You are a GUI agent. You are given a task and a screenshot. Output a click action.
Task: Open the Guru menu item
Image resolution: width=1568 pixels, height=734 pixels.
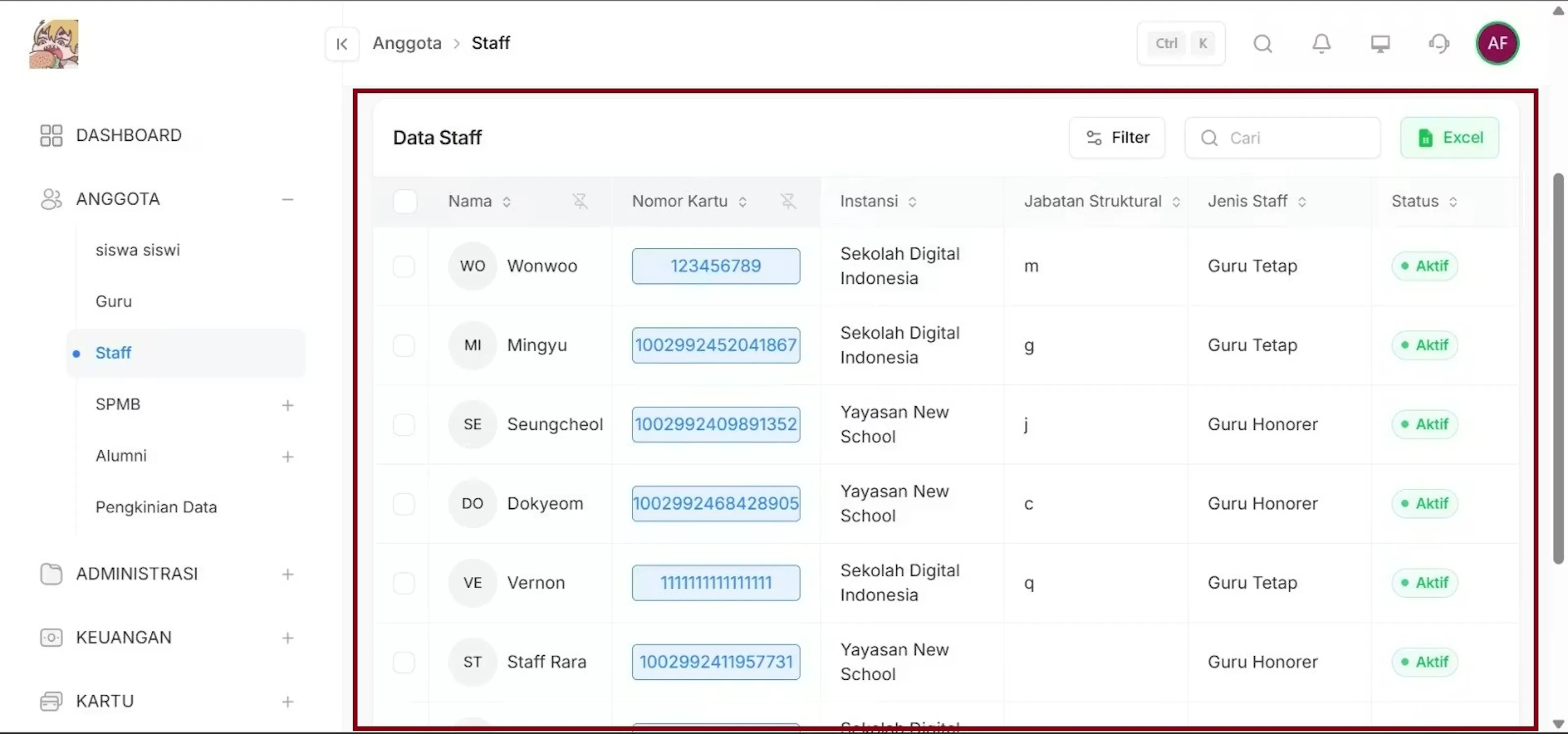[113, 301]
